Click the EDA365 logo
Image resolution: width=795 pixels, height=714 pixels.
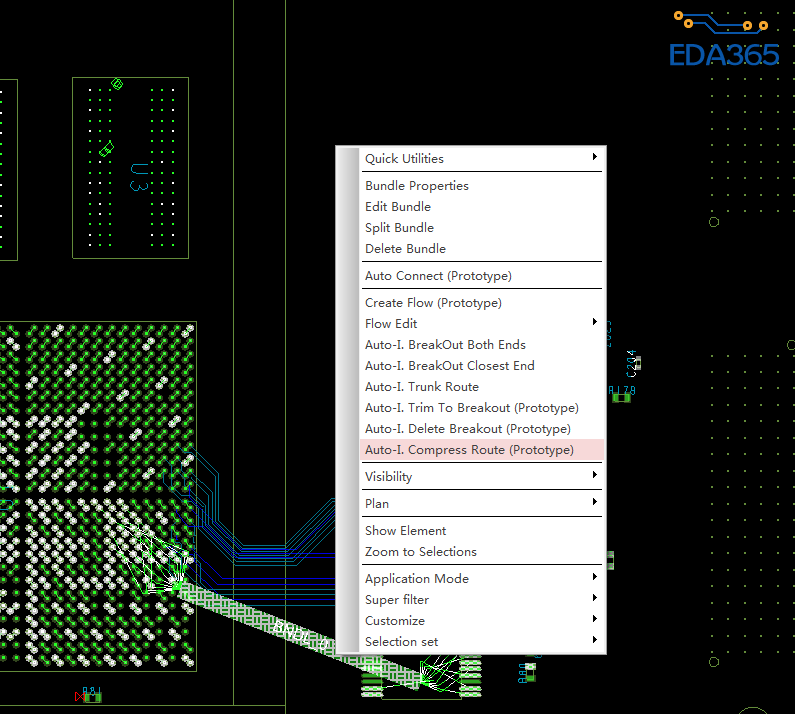(x=724, y=40)
